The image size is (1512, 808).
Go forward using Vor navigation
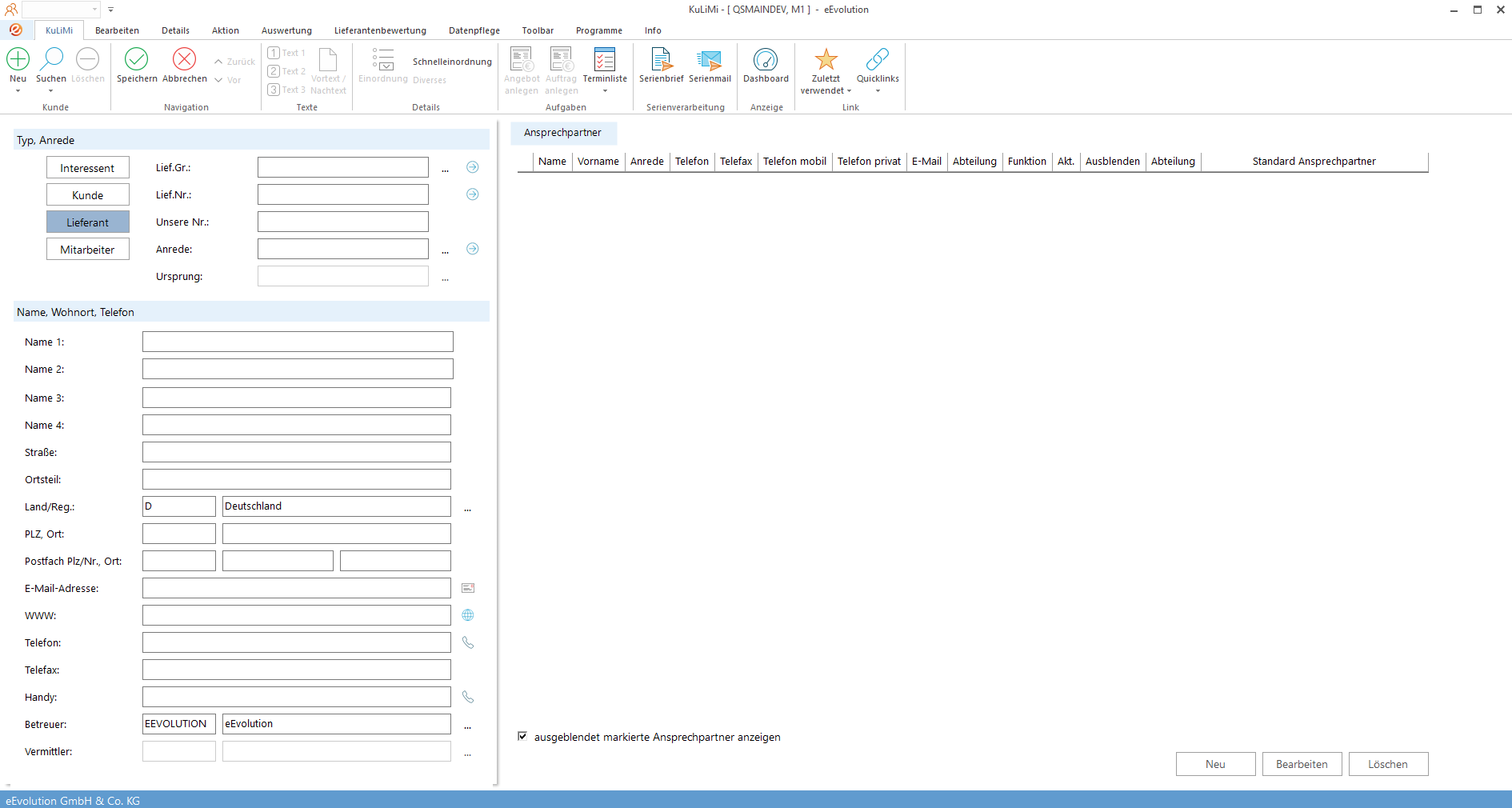point(227,80)
